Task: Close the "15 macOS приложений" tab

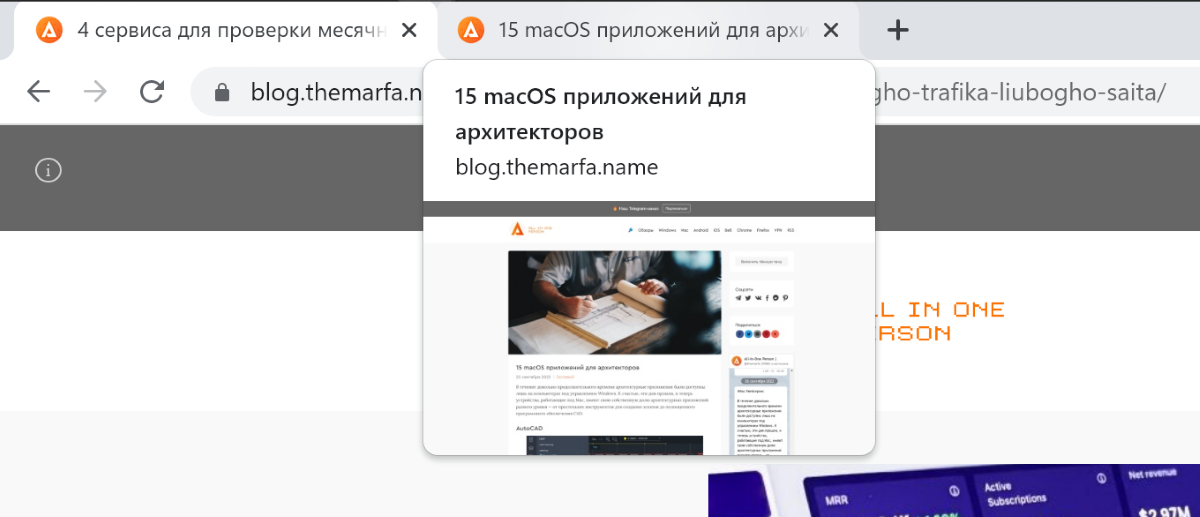Action: coord(831,31)
